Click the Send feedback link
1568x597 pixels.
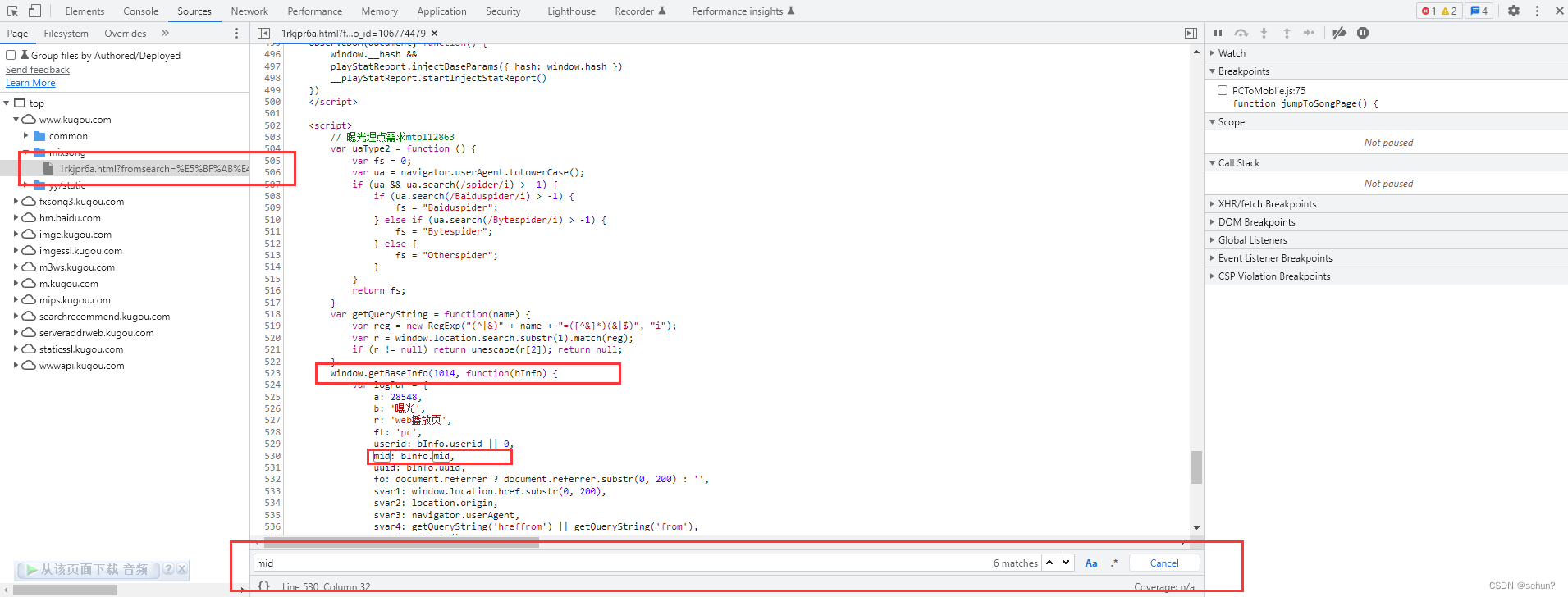[38, 70]
